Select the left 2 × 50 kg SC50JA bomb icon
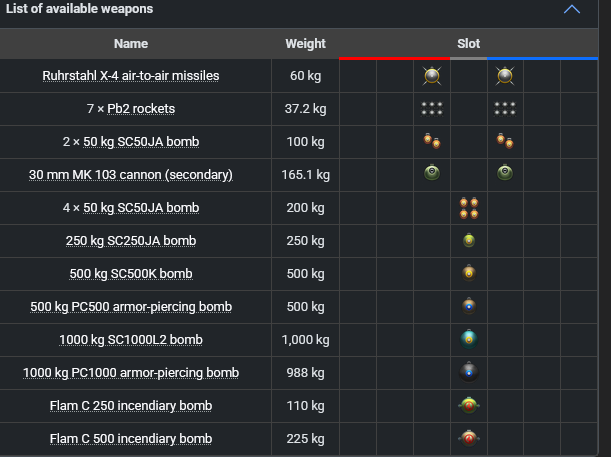 (x=432, y=141)
